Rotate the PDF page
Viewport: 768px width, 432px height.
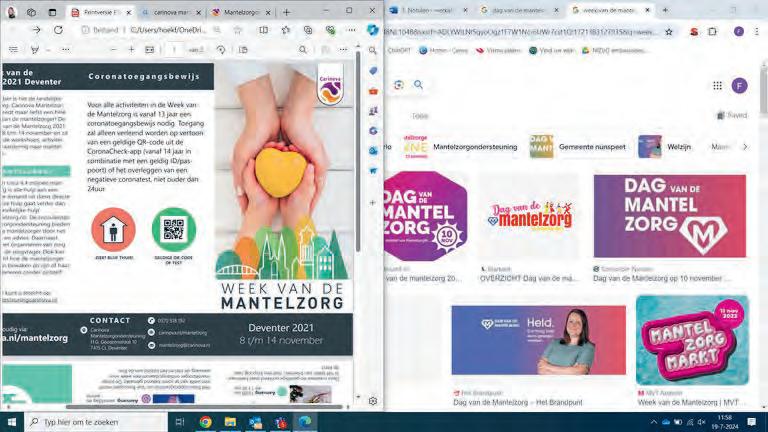point(221,50)
